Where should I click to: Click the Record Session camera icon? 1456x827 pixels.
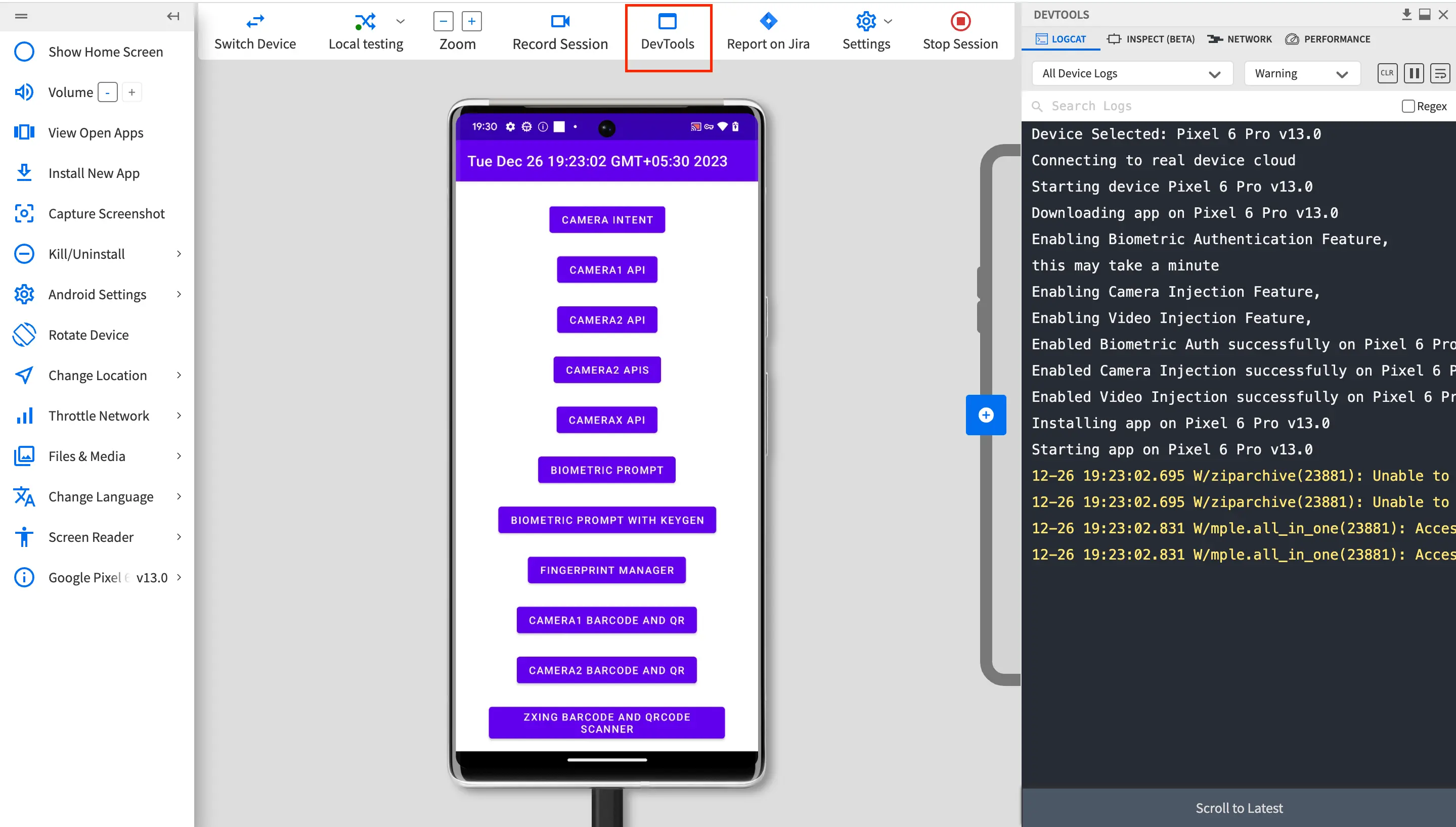[x=559, y=22]
